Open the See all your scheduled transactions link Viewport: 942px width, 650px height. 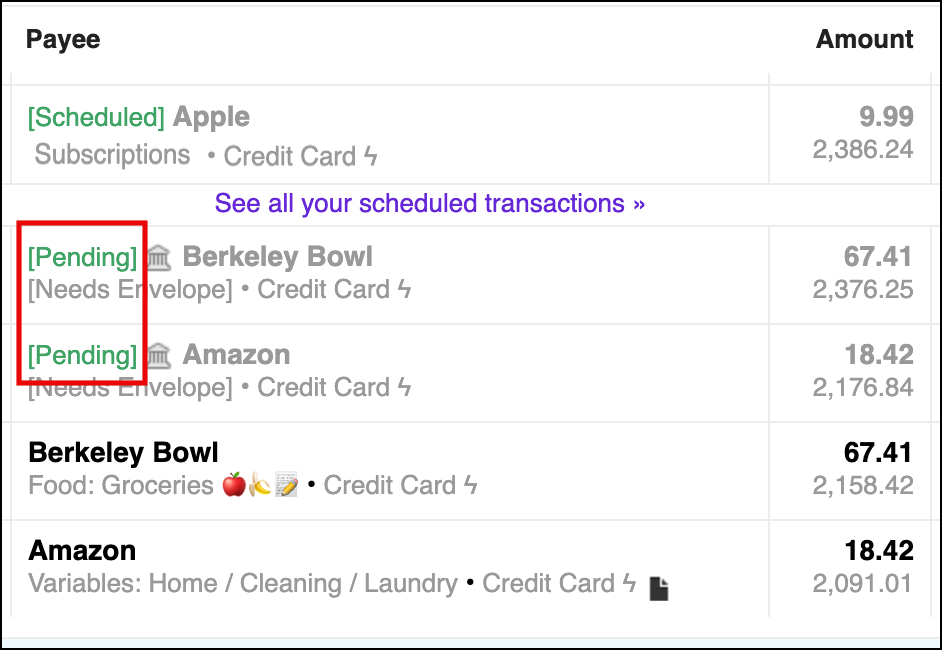pyautogui.click(x=430, y=204)
